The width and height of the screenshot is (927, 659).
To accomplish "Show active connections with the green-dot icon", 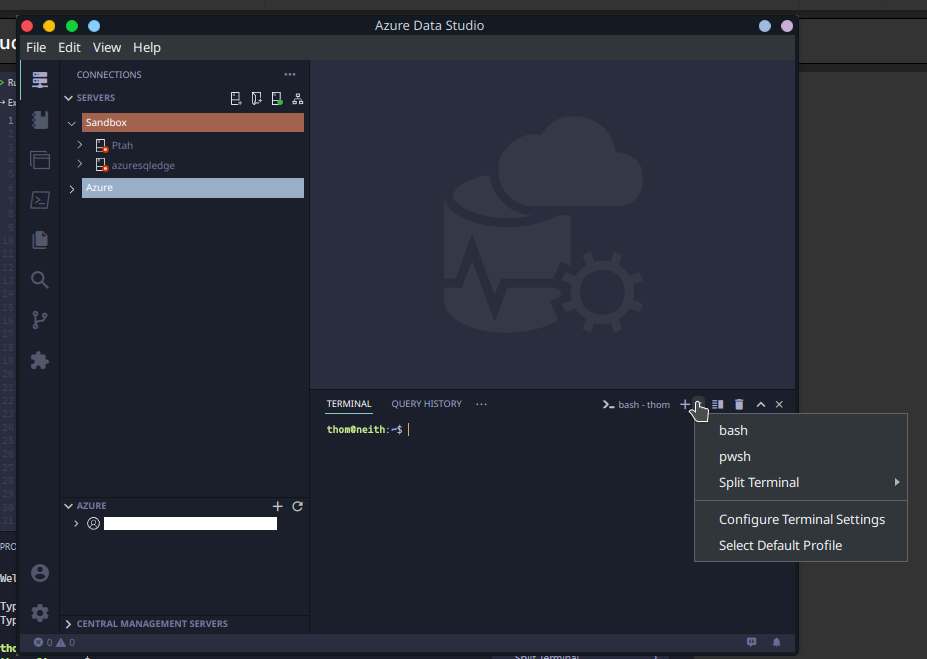I will (x=277, y=98).
